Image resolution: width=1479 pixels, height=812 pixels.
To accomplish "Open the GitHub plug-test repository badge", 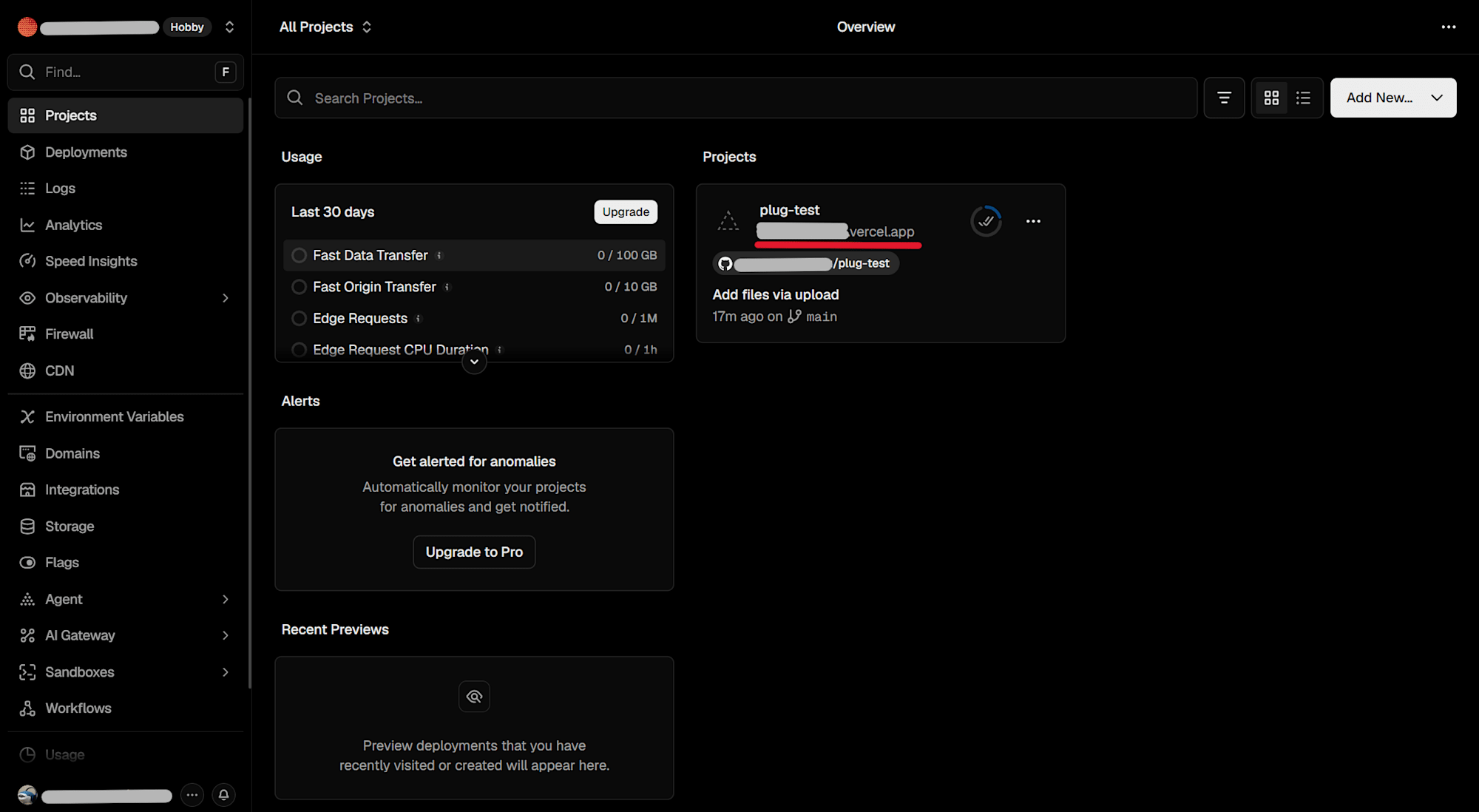I will tap(806, 263).
